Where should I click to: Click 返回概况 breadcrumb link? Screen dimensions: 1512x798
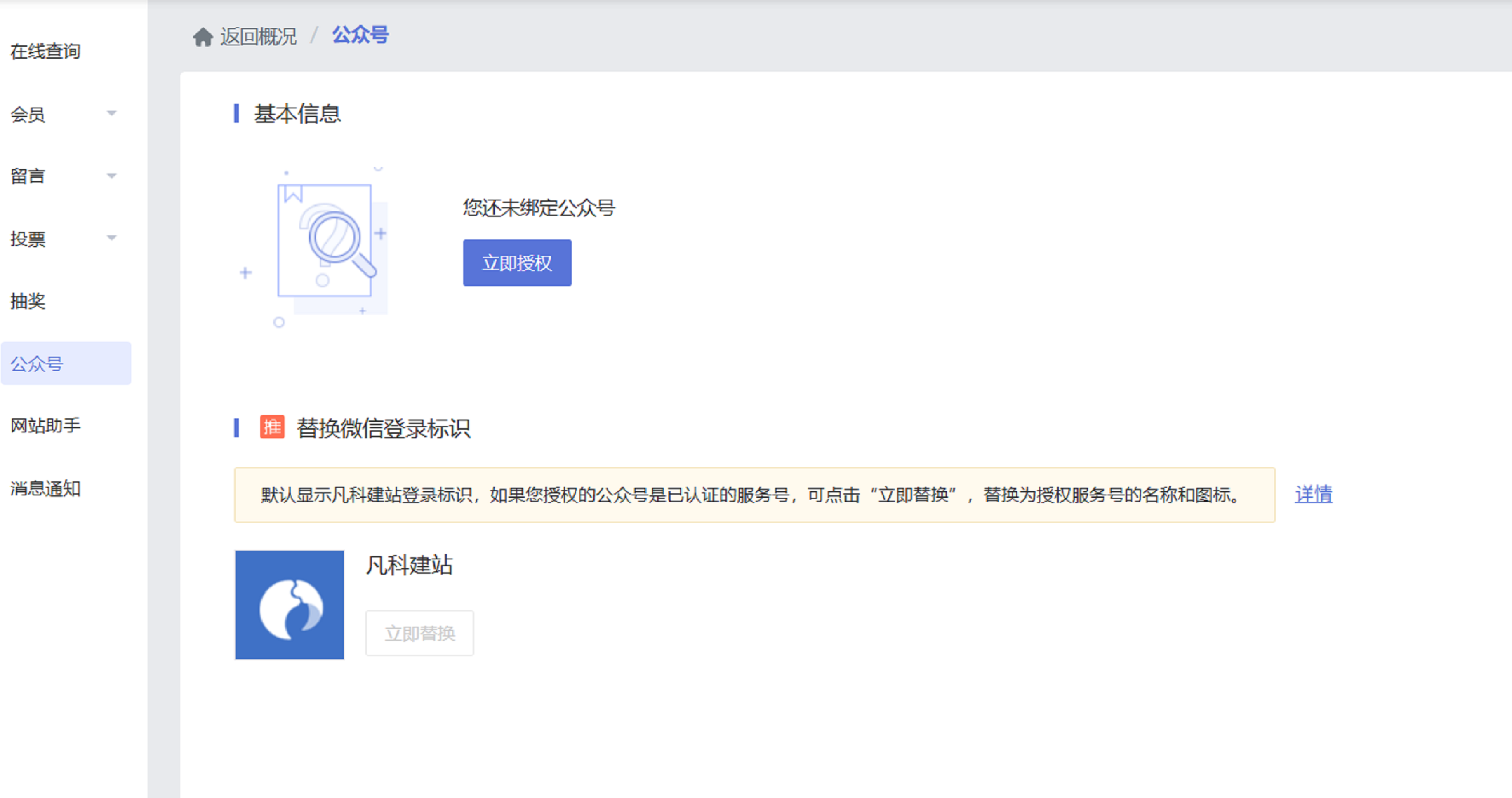point(258,37)
